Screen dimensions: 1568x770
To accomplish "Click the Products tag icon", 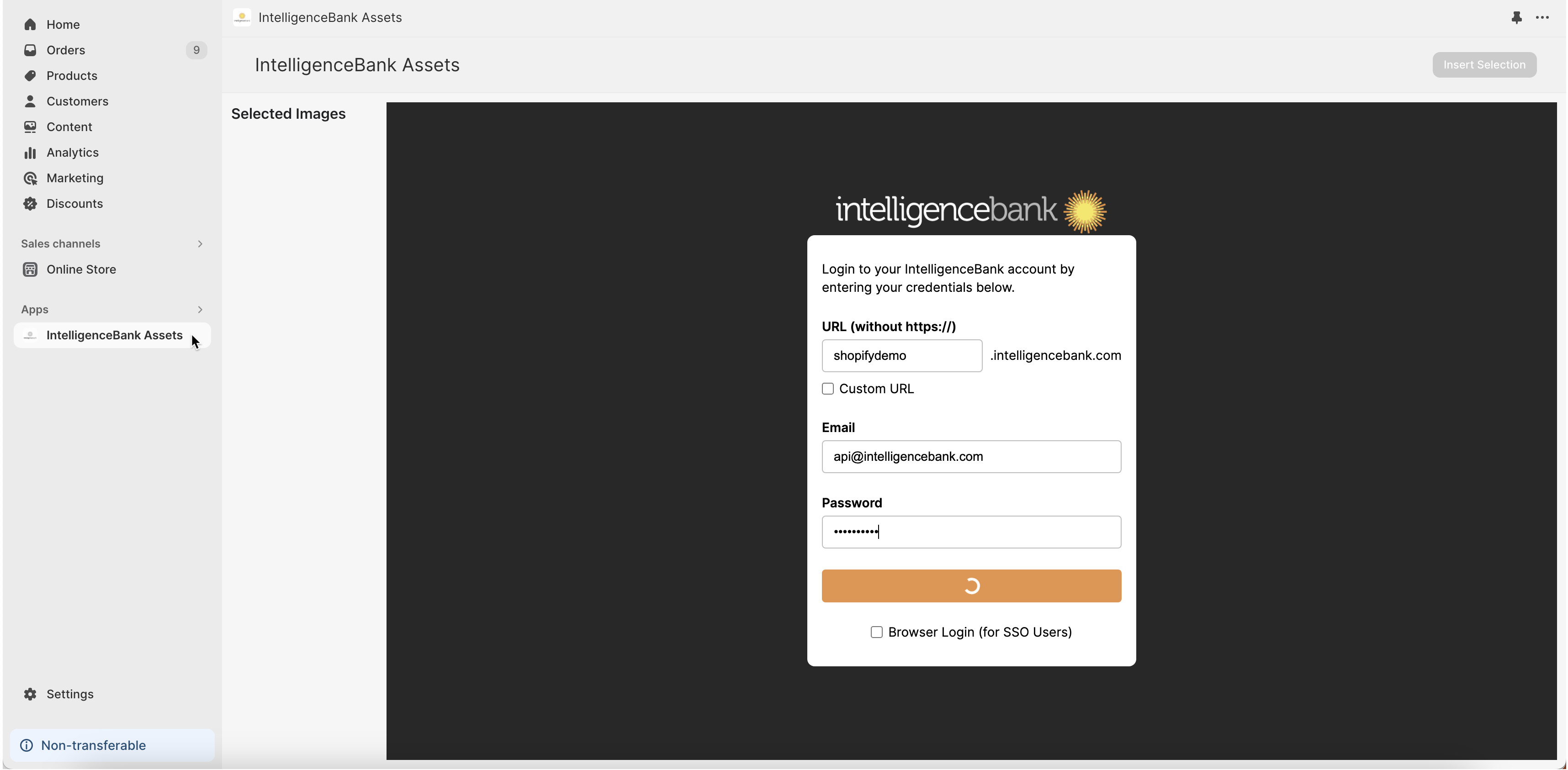I will point(30,75).
